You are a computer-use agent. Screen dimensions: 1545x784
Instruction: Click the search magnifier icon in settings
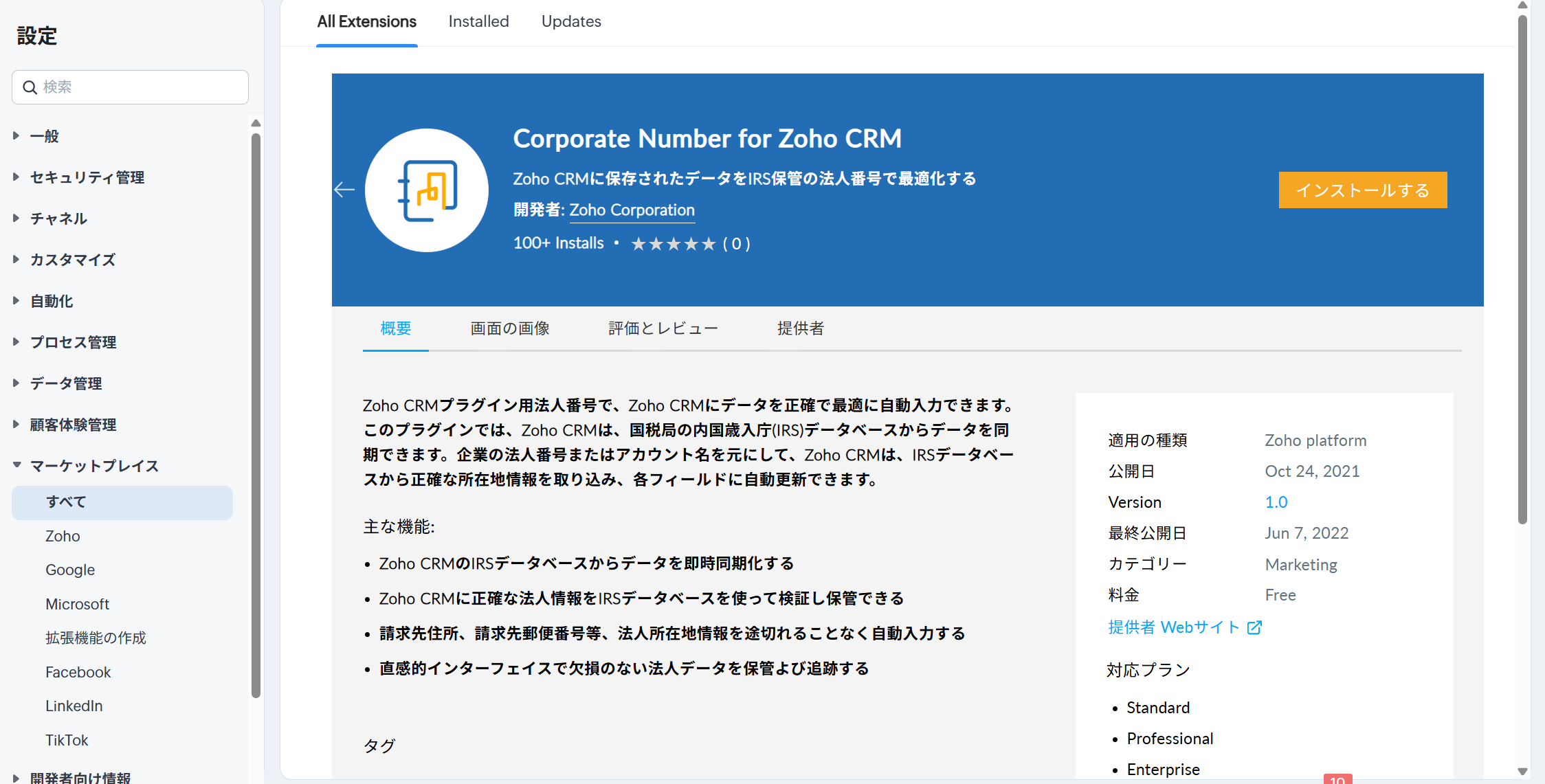pyautogui.click(x=30, y=87)
